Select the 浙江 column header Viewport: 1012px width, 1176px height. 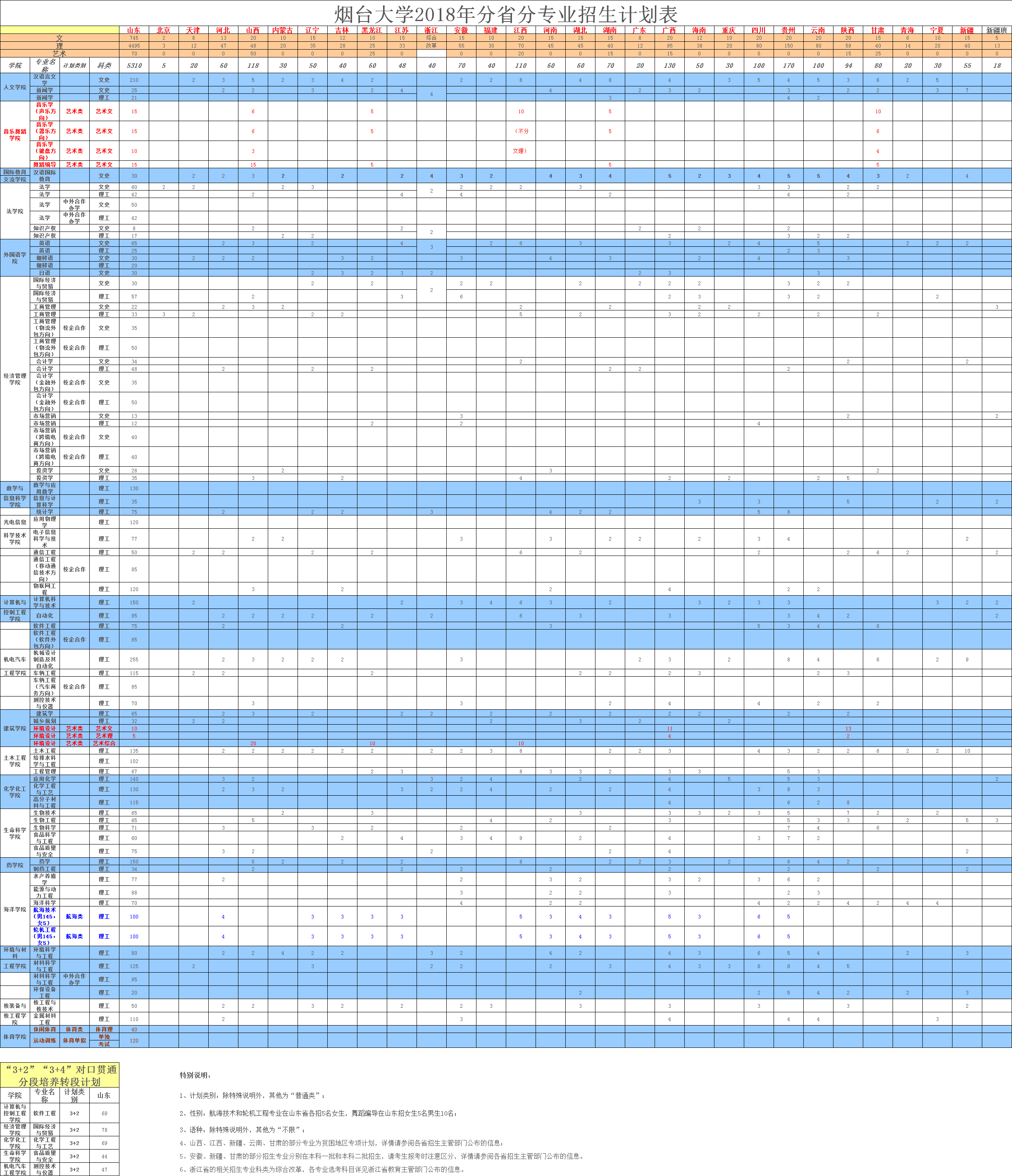pos(431,30)
